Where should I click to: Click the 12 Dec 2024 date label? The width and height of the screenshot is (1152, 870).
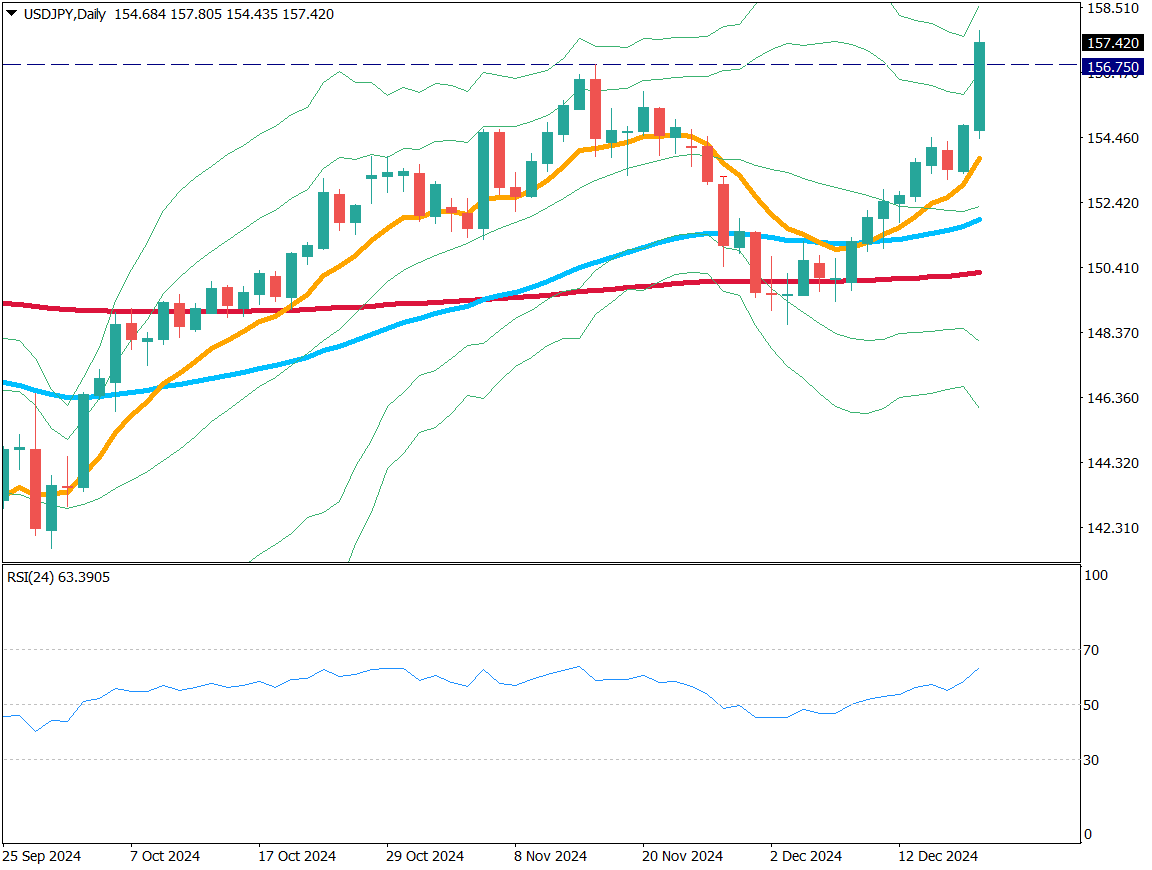click(x=937, y=857)
